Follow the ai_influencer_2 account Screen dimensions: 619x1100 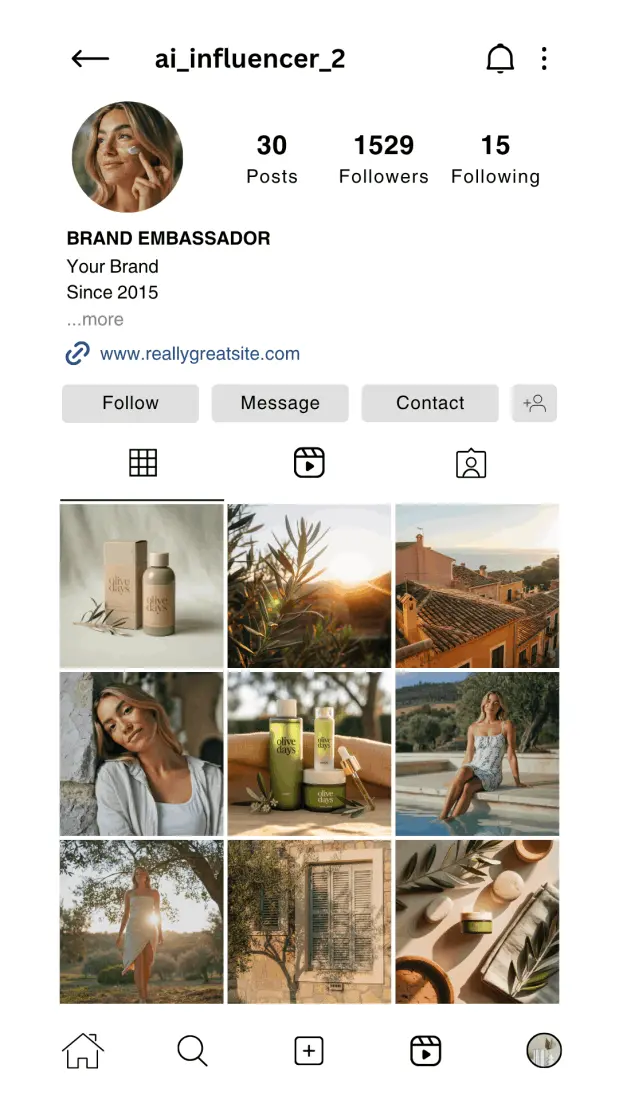click(131, 403)
